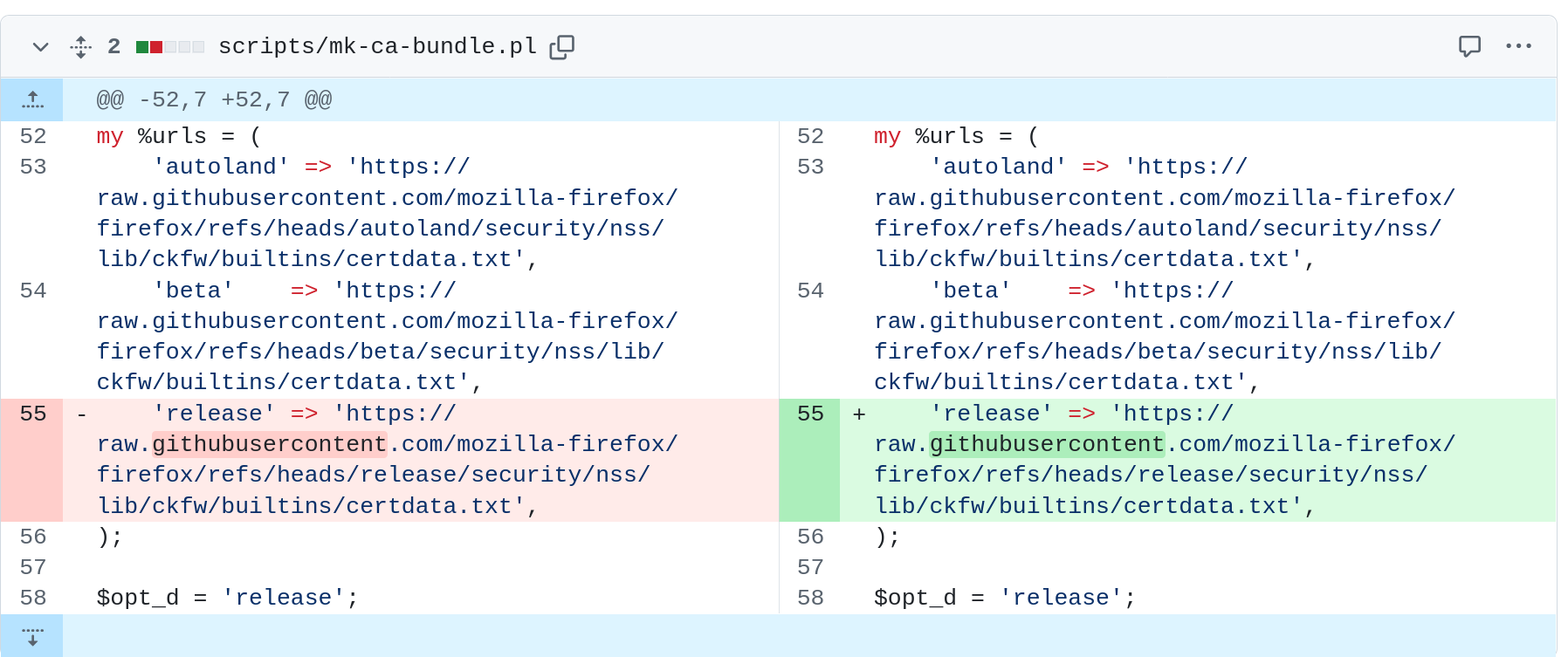Click the diffstat colored squares indicator

coord(170,47)
